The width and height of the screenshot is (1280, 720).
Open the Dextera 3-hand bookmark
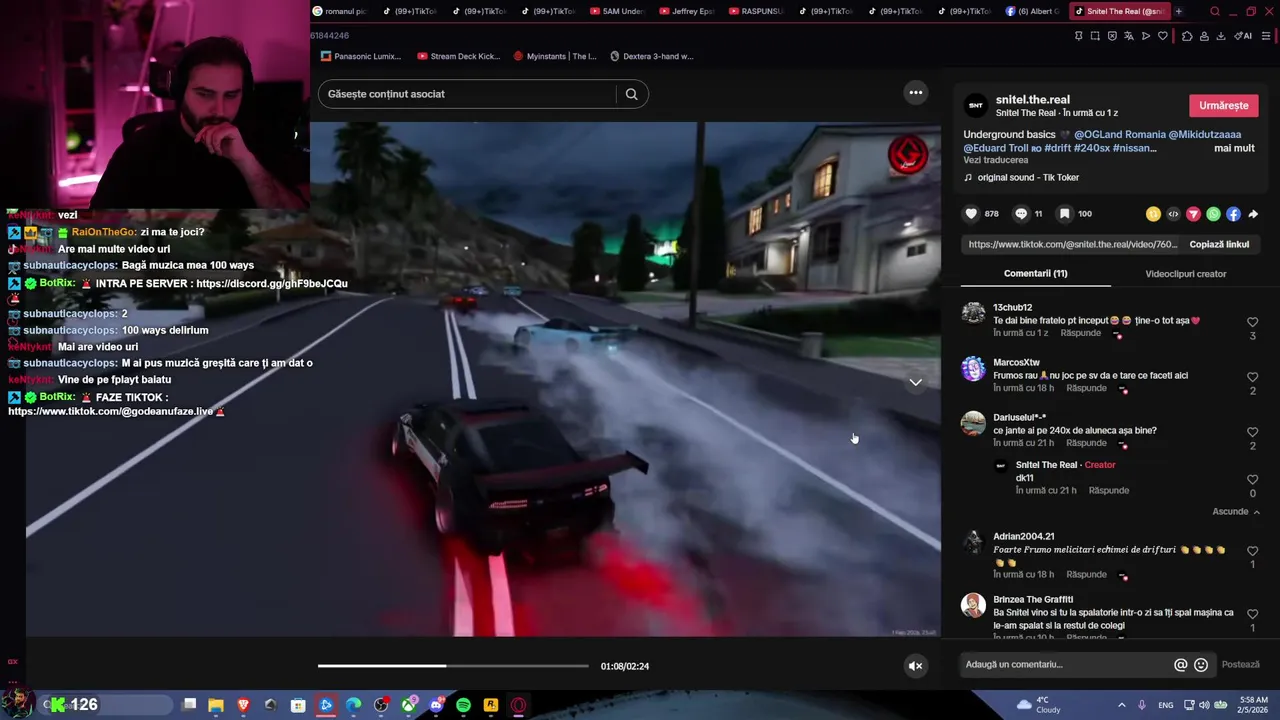tap(651, 56)
